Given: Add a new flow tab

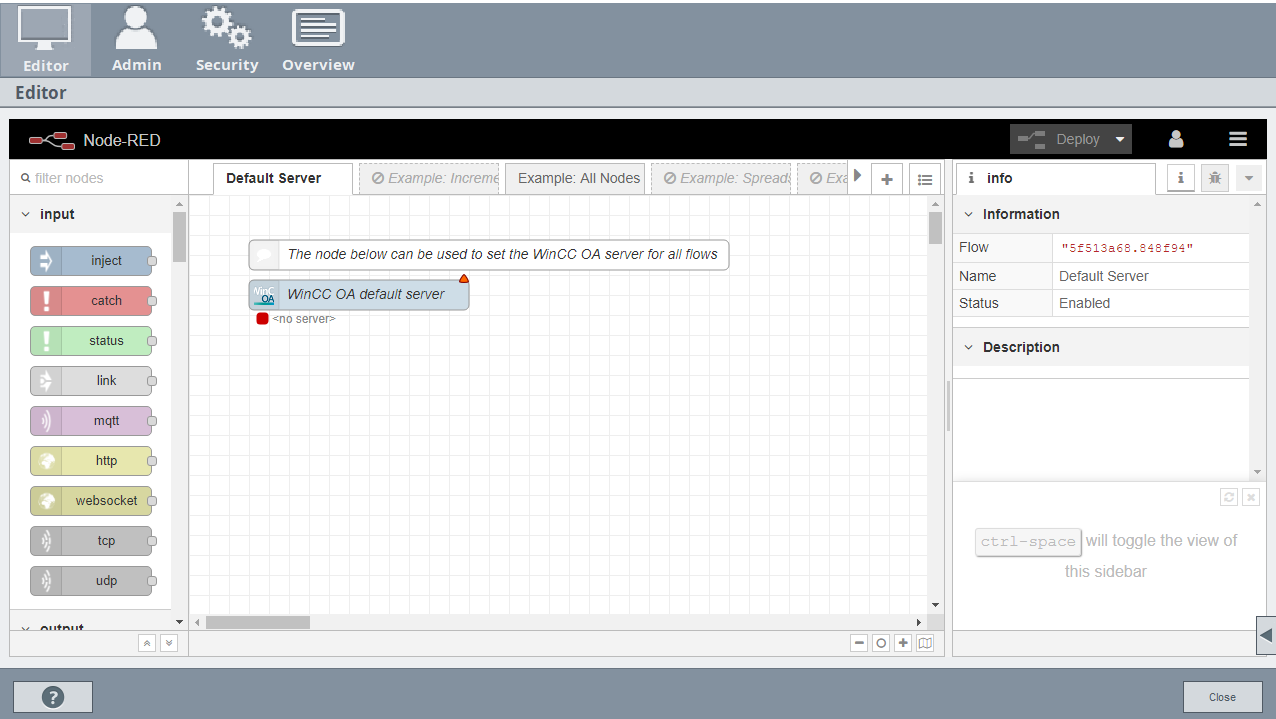Looking at the screenshot, I should (x=886, y=179).
